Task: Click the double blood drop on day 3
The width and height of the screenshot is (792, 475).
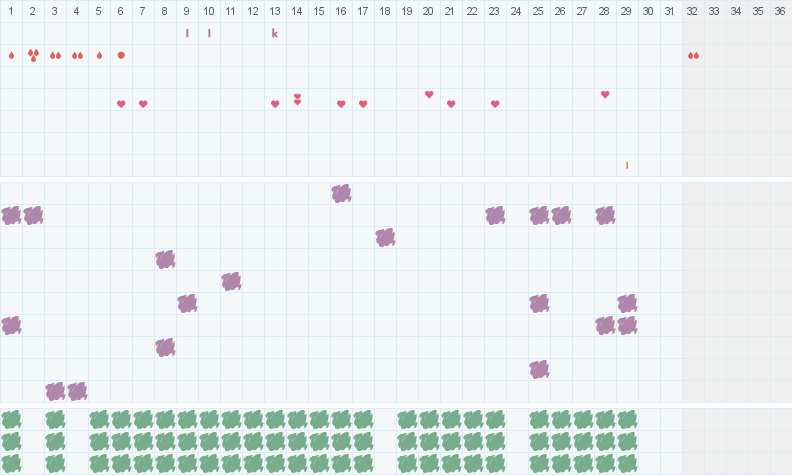Action: click(55, 56)
